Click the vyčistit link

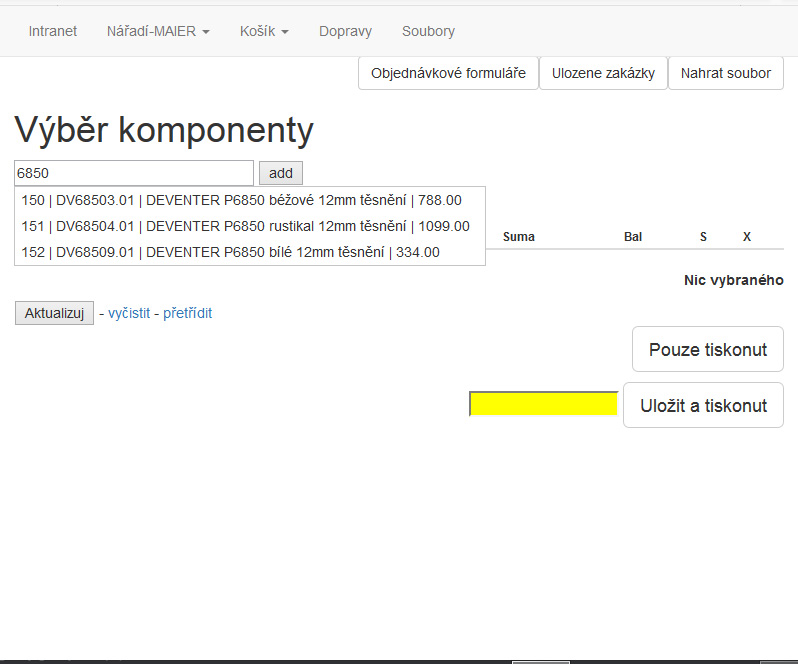coord(129,313)
